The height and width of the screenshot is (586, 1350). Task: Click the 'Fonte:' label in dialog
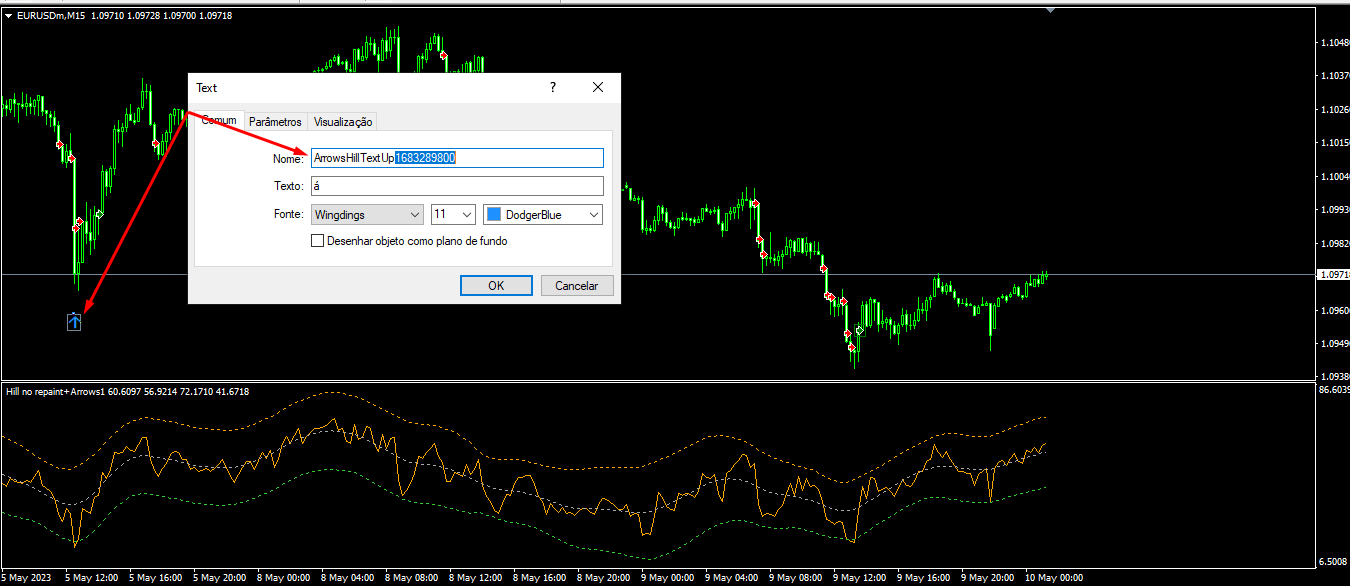coord(287,214)
